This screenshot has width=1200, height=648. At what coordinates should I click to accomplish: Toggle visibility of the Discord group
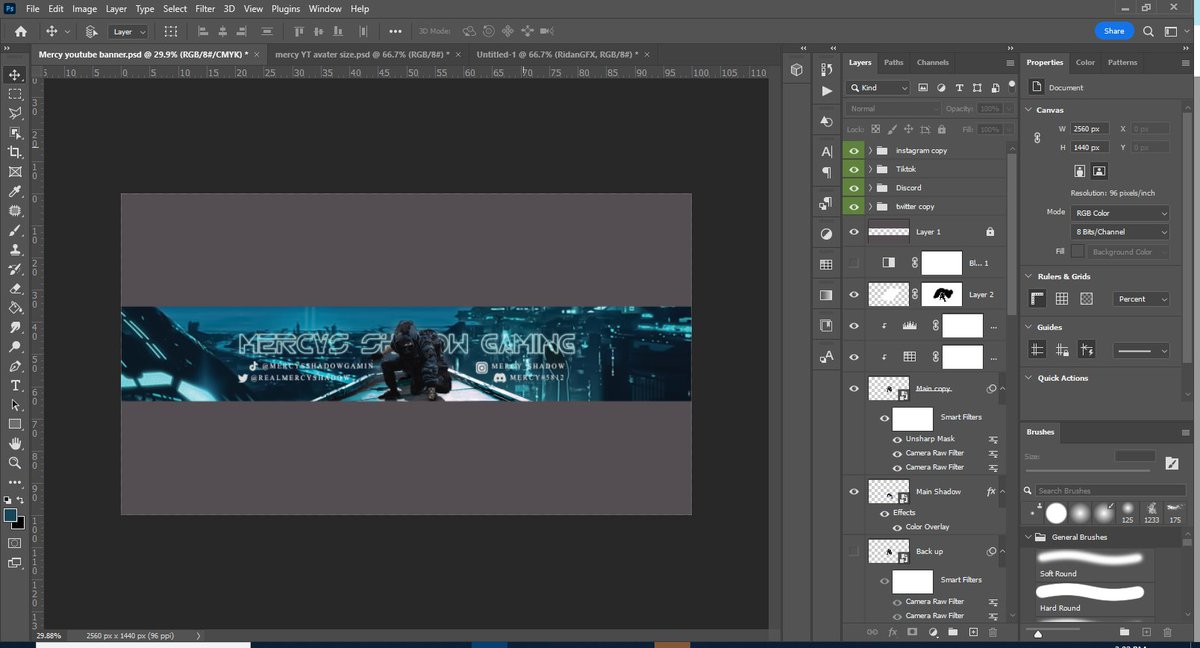[x=853, y=187]
